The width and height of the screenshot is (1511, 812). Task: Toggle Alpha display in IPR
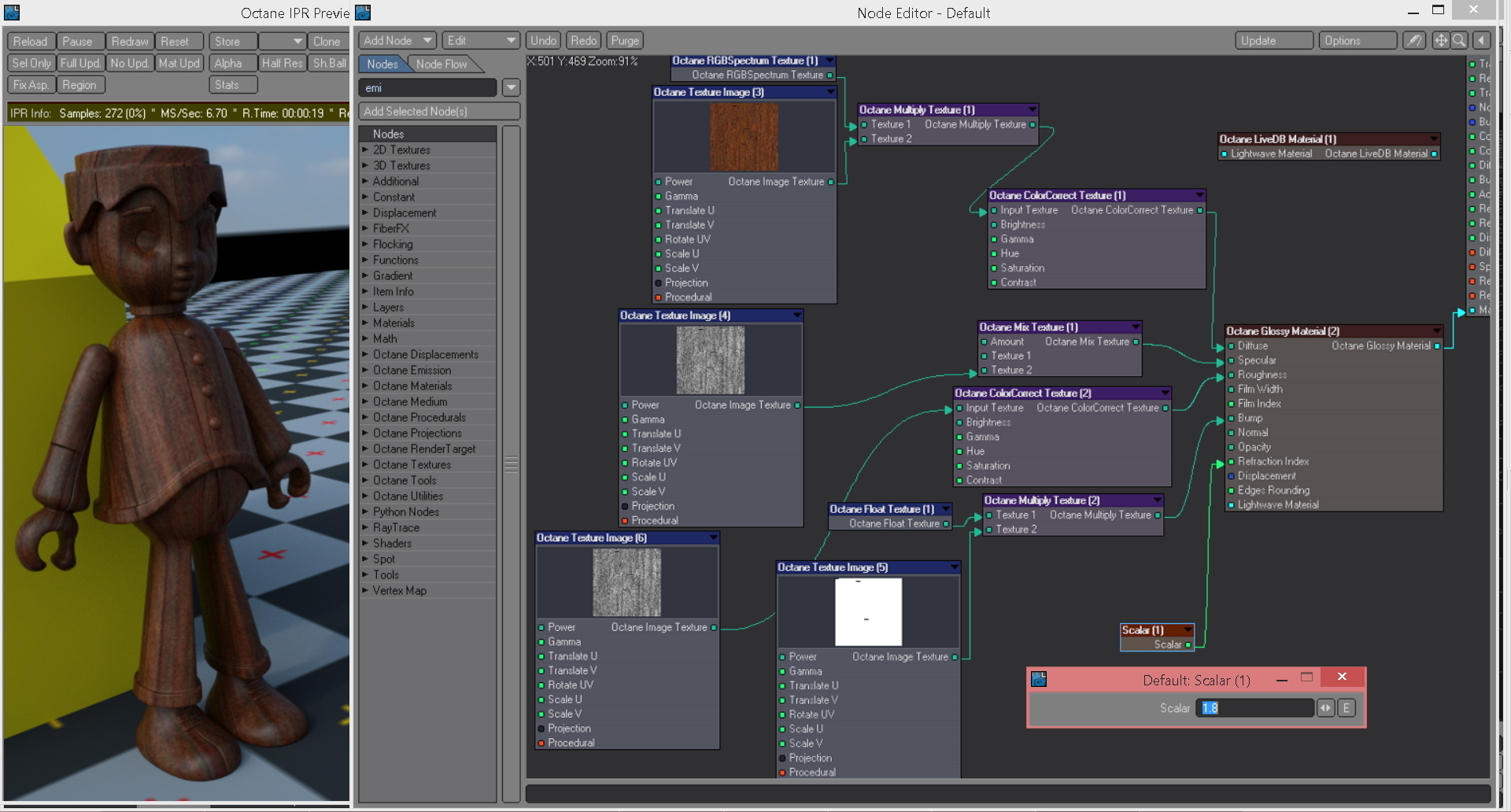coord(233,63)
